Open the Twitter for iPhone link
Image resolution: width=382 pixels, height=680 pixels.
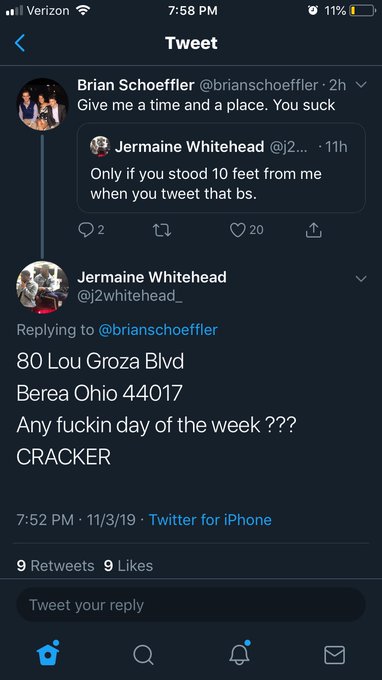(x=210, y=520)
